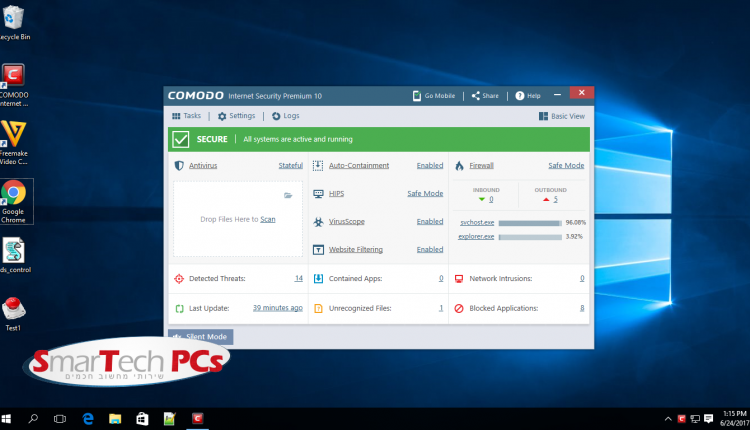Open the Firewall link
The width and height of the screenshot is (750, 430).
(x=481, y=165)
